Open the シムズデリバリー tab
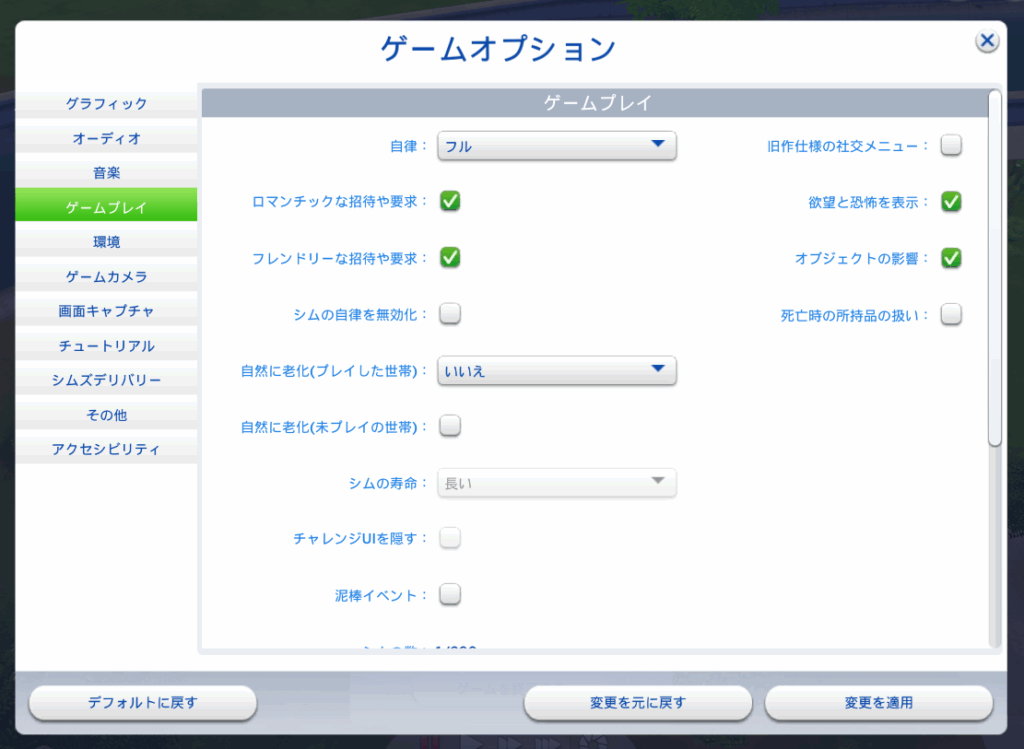The height and width of the screenshot is (749, 1024). click(106, 380)
